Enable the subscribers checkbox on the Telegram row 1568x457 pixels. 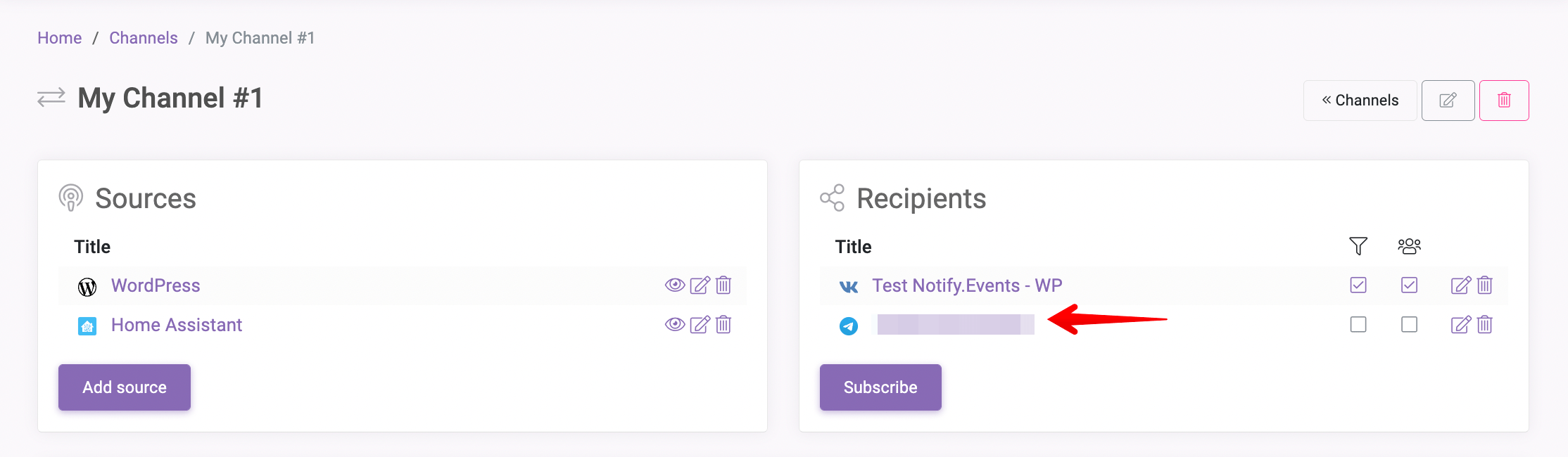[1409, 325]
